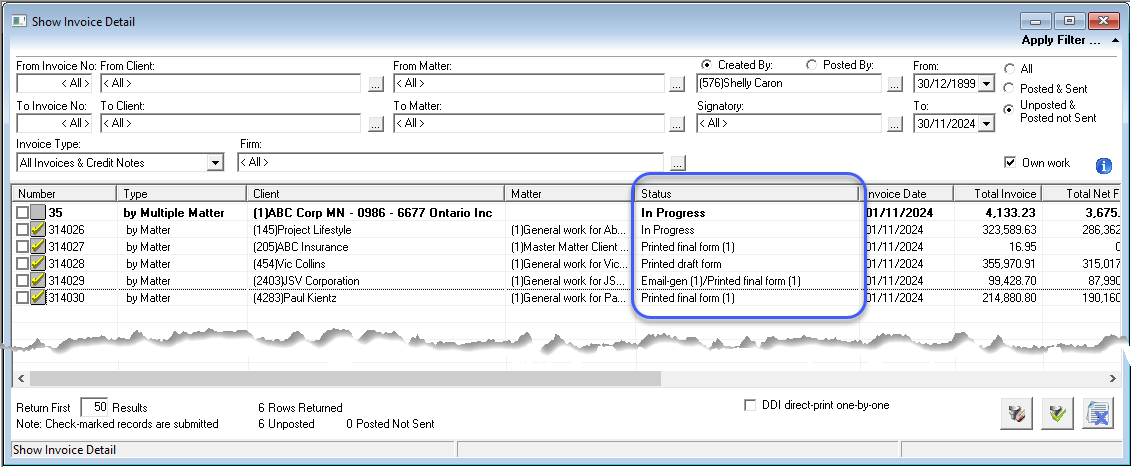Click the 4,133.23 total invoice cell
Screen dimensions: 1131x469
(x=998, y=213)
